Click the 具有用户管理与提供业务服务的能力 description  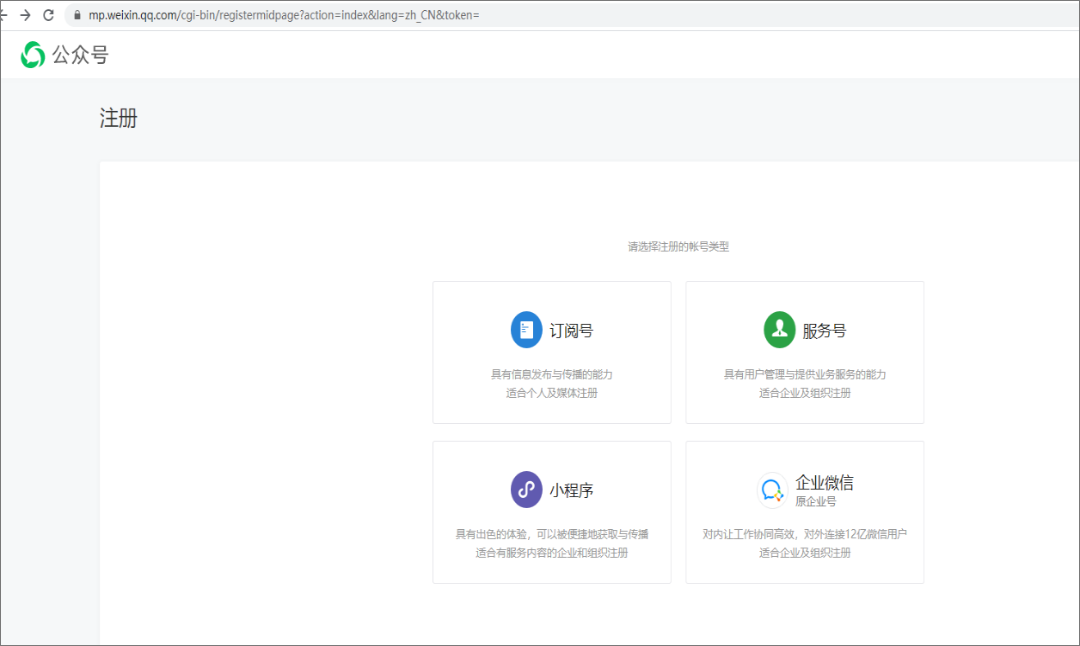pos(804,374)
